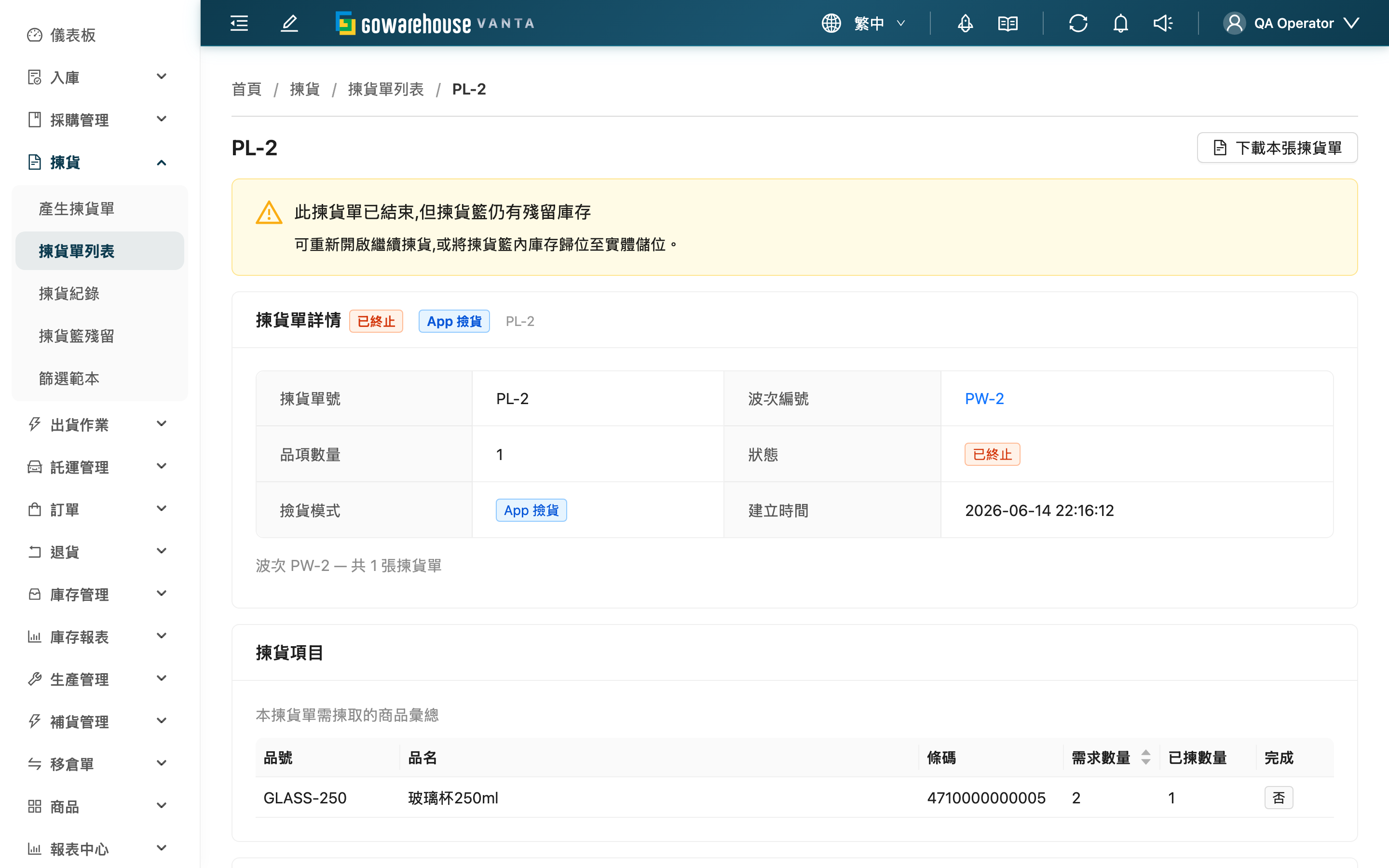Image resolution: width=1389 pixels, height=868 pixels.
Task: Open 揀貨籃殘留 submenu item
Action: (x=100, y=336)
